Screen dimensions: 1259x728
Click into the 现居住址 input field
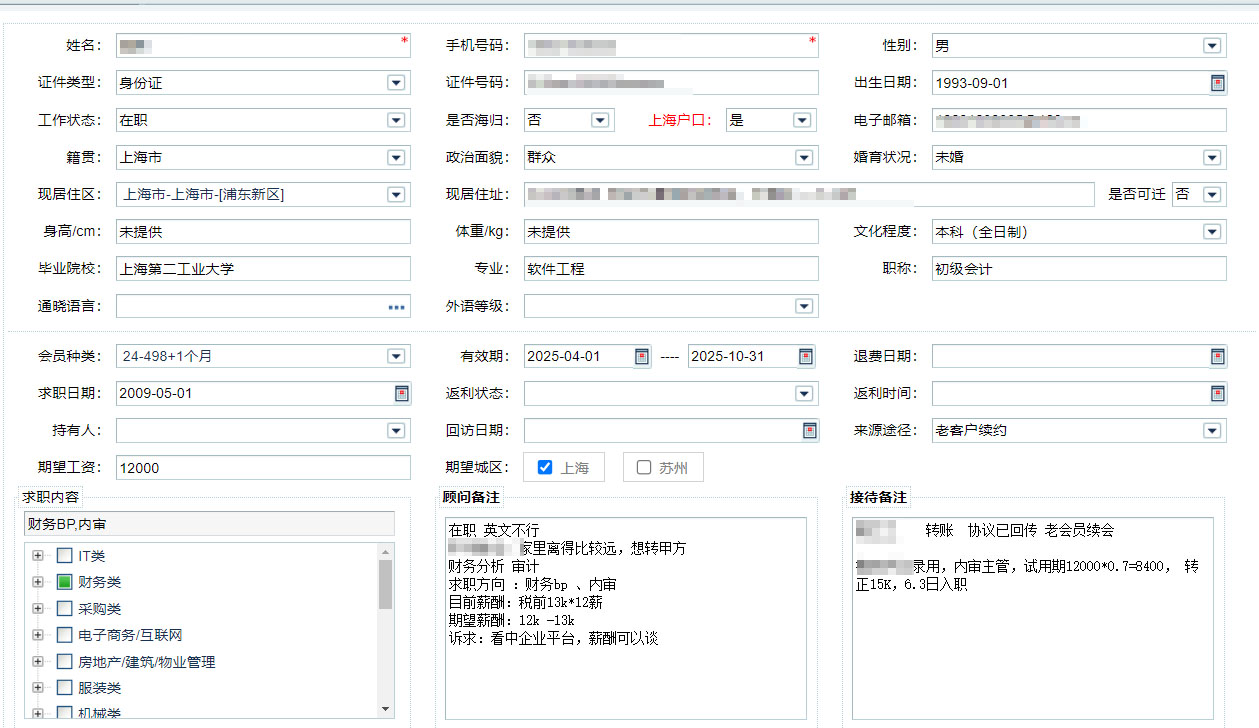pyautogui.click(x=809, y=194)
